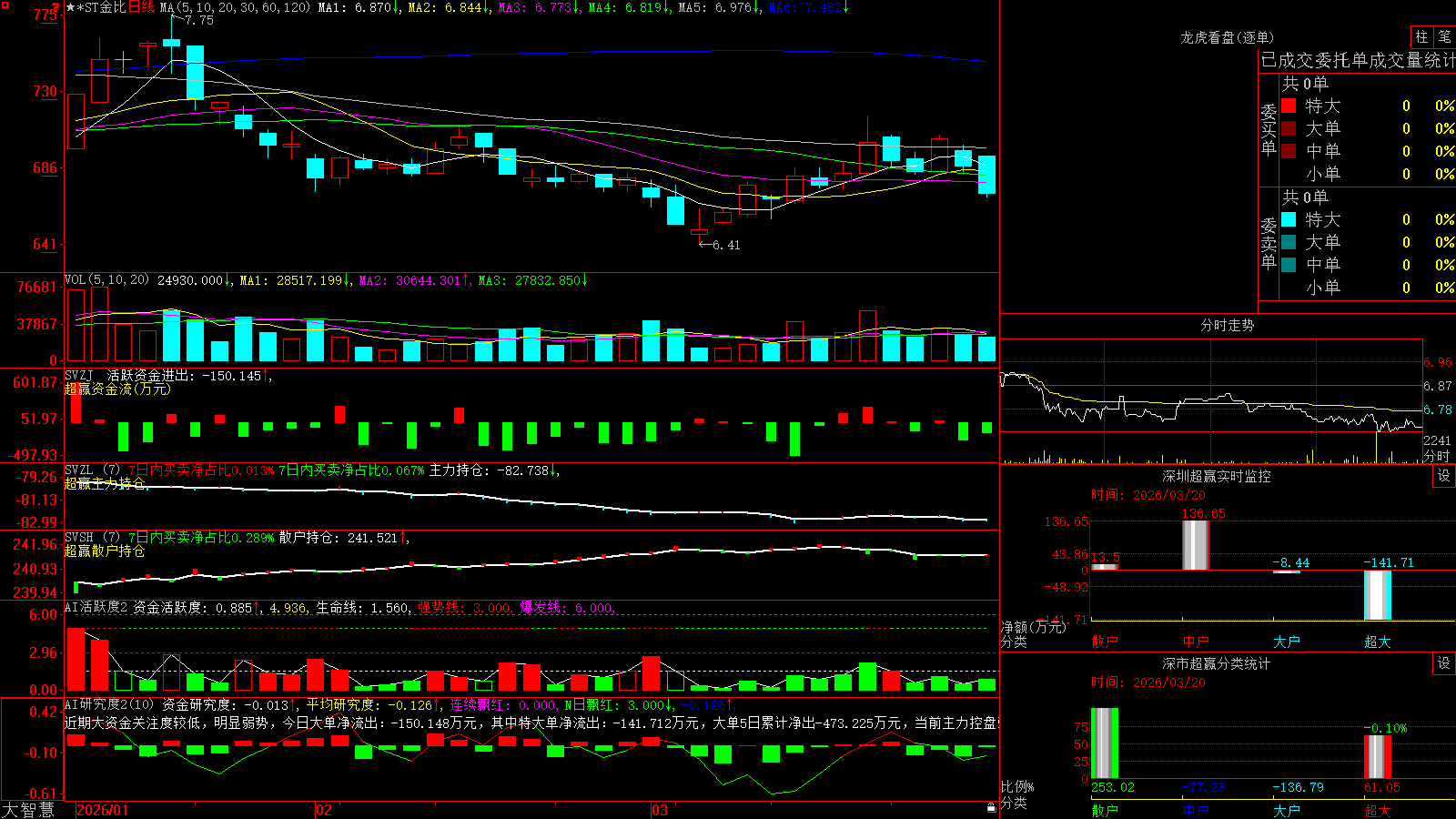The height and width of the screenshot is (819, 1456).
Task: Click the teal 中单 sell-order swatch
Action: (1289, 265)
